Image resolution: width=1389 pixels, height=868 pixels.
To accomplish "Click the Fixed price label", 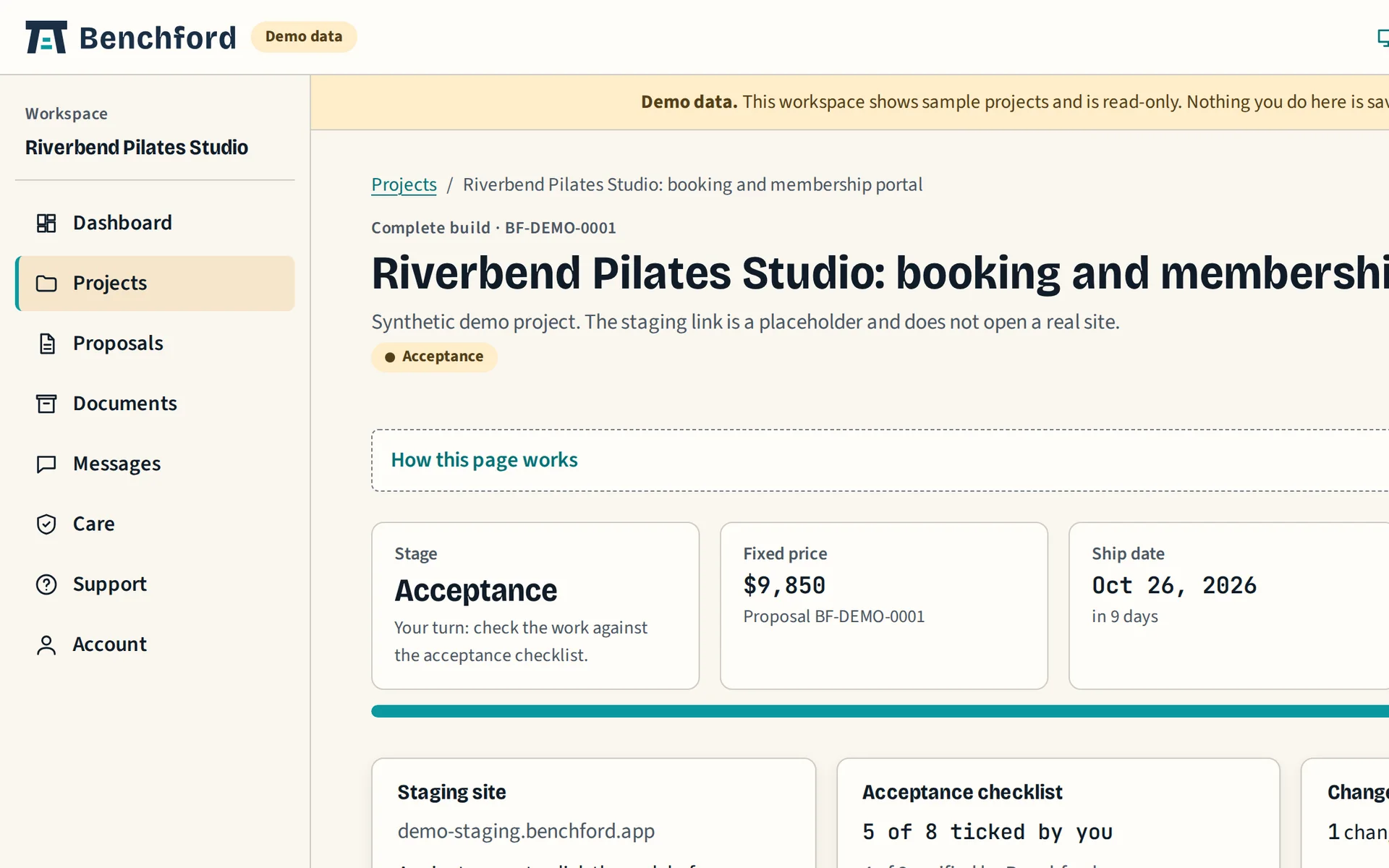I will [x=785, y=553].
